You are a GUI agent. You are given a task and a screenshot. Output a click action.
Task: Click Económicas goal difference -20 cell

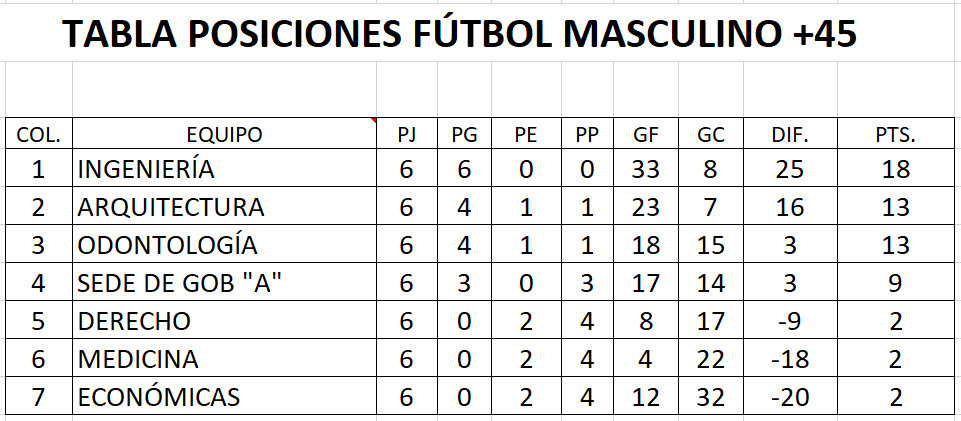pos(790,396)
